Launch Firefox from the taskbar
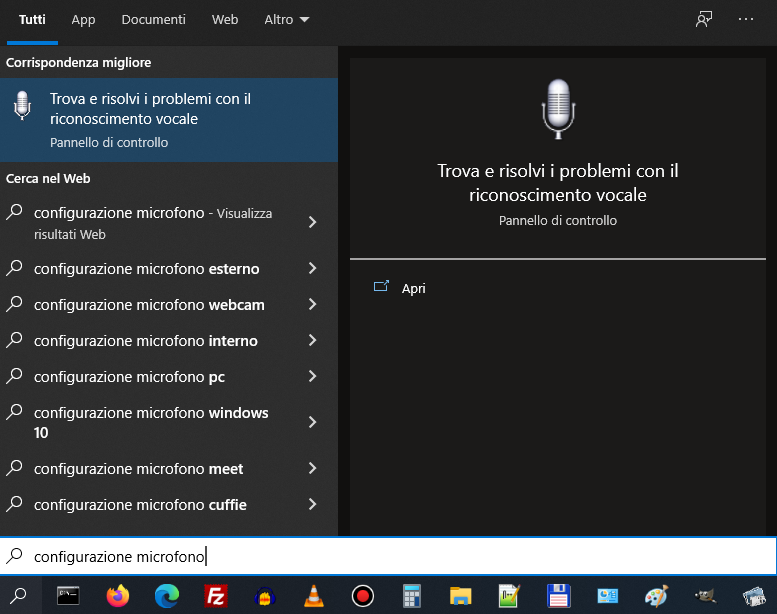This screenshot has width=777, height=614. click(118, 596)
